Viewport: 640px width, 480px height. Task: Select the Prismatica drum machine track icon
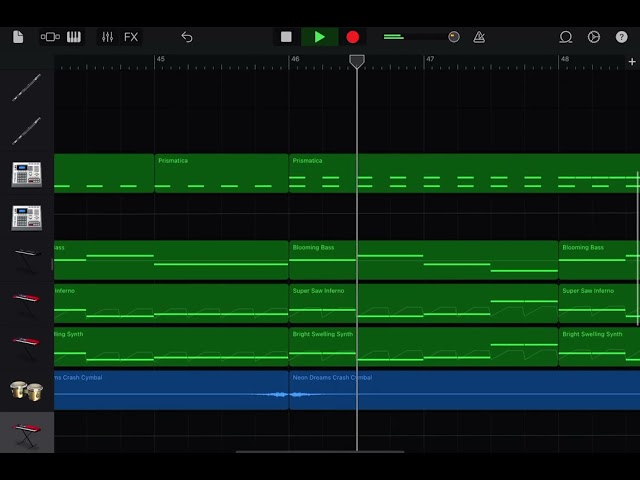(27, 174)
